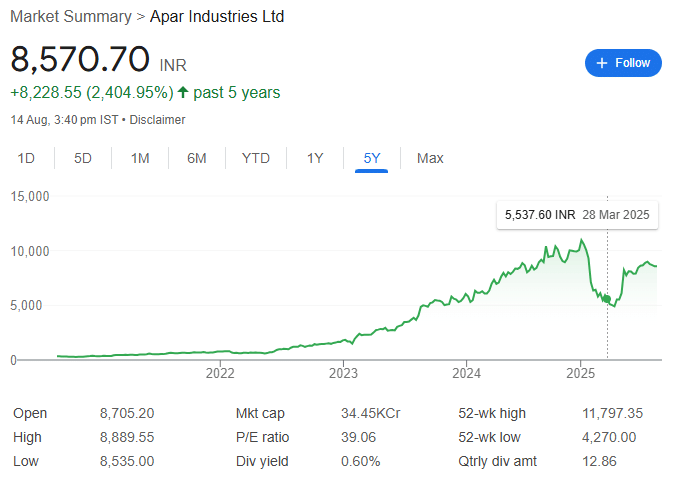Screen dimensions: 678x490
Task: Switch to the Max range tab
Action: pyautogui.click(x=430, y=158)
